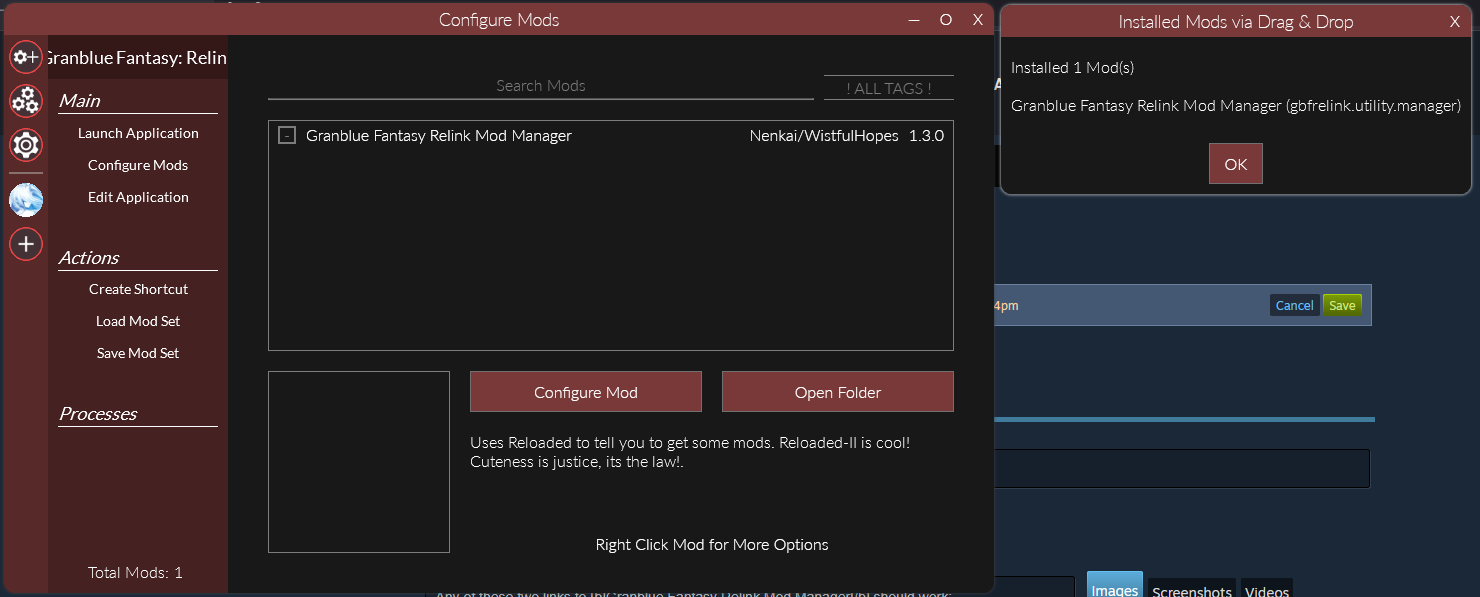Choose Load Mod Set action
Viewport: 1480px width, 597px height.
(138, 321)
